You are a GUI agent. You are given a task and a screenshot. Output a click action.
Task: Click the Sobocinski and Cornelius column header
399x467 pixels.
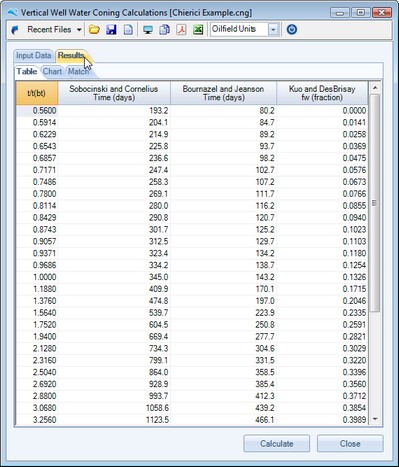(114, 93)
